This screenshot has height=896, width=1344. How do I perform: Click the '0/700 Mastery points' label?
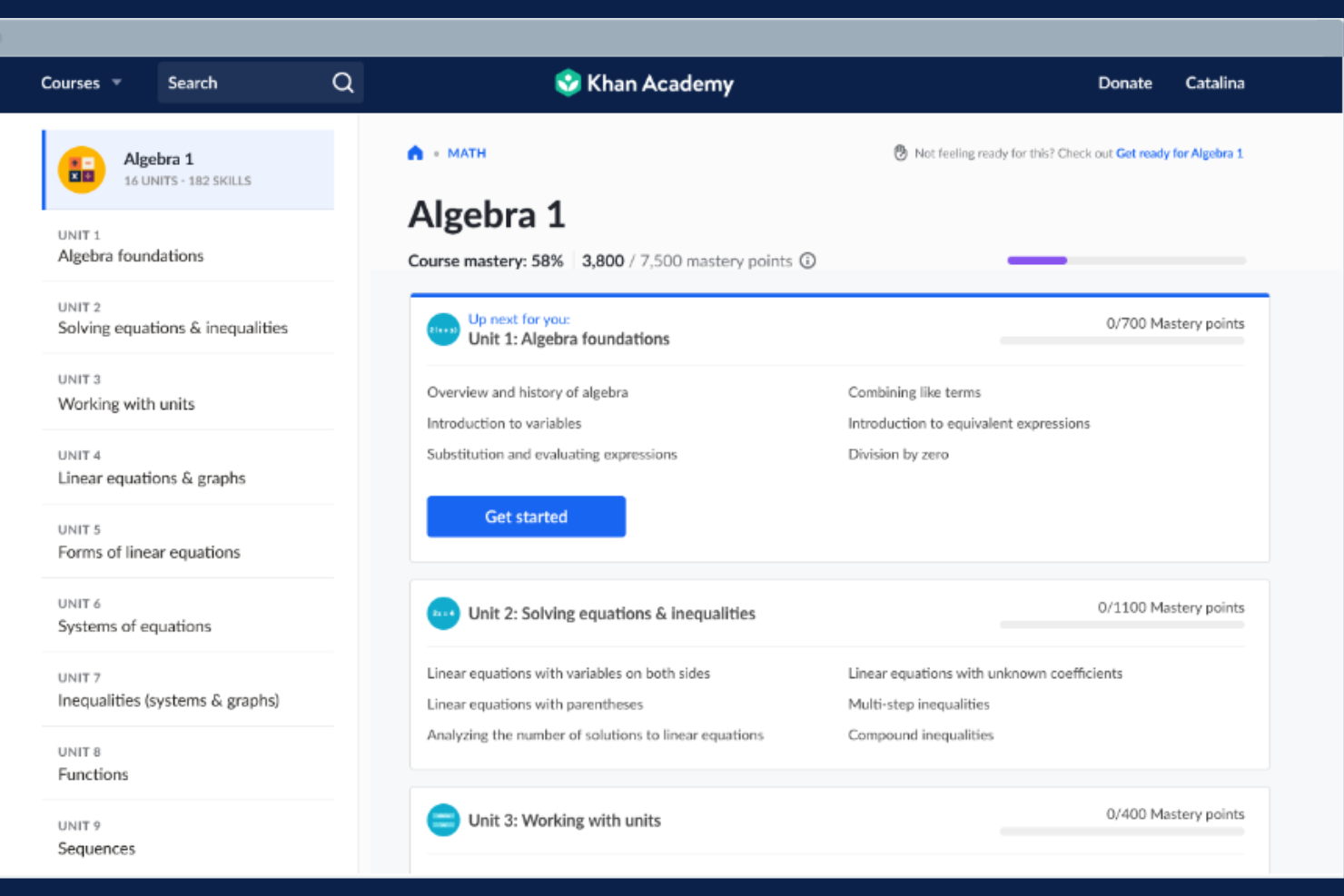pyautogui.click(x=1175, y=323)
